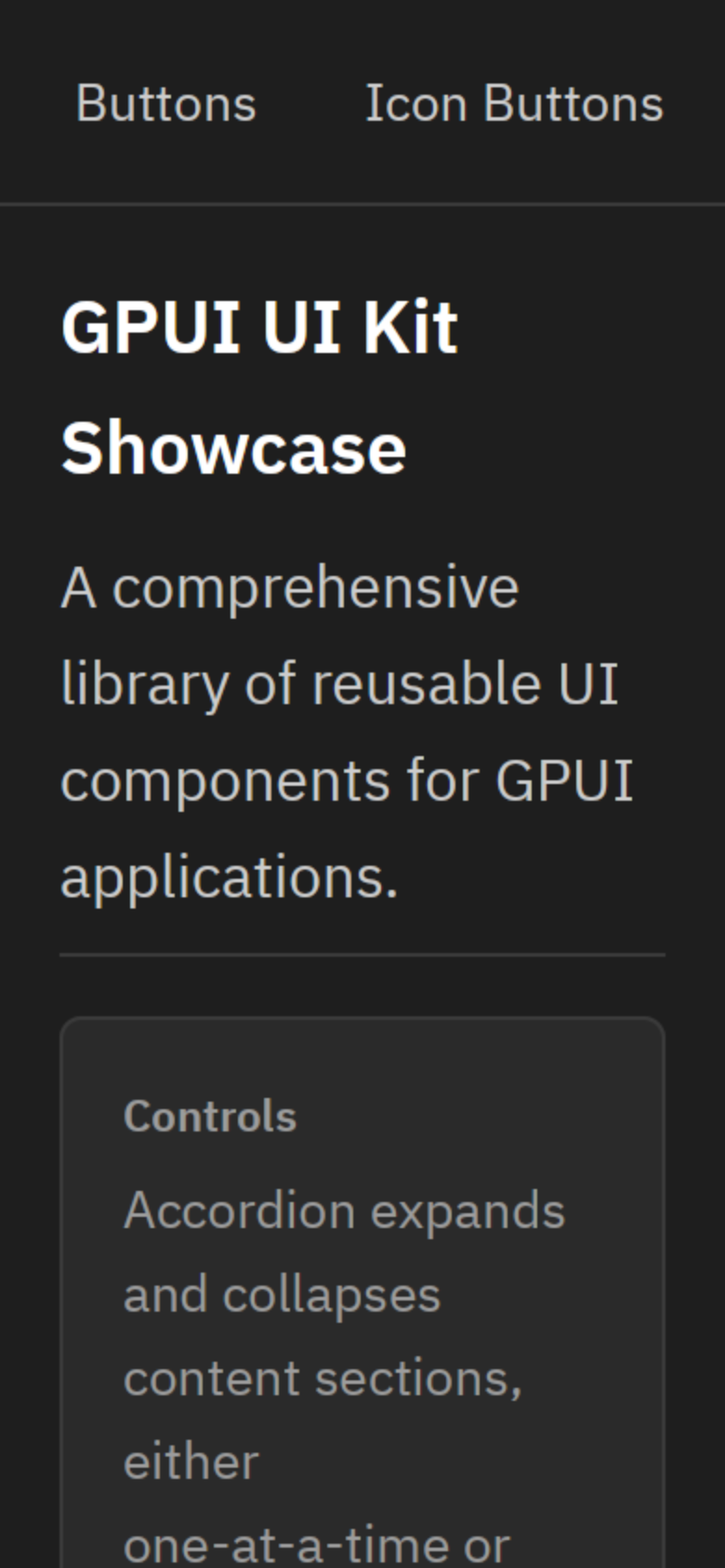Click the 'content sections,' text line
Viewport: 725px width, 1568px height.
click(323, 1379)
